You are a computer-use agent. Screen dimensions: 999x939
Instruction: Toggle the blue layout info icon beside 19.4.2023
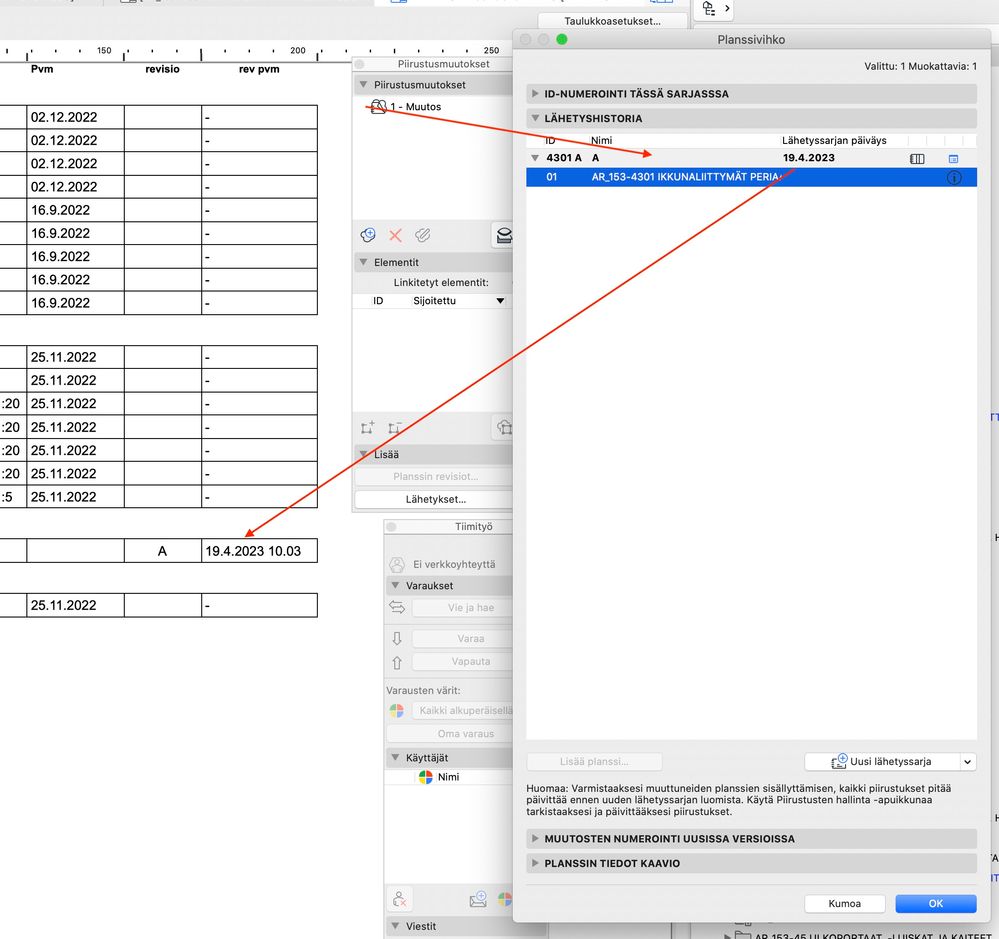coord(952,158)
